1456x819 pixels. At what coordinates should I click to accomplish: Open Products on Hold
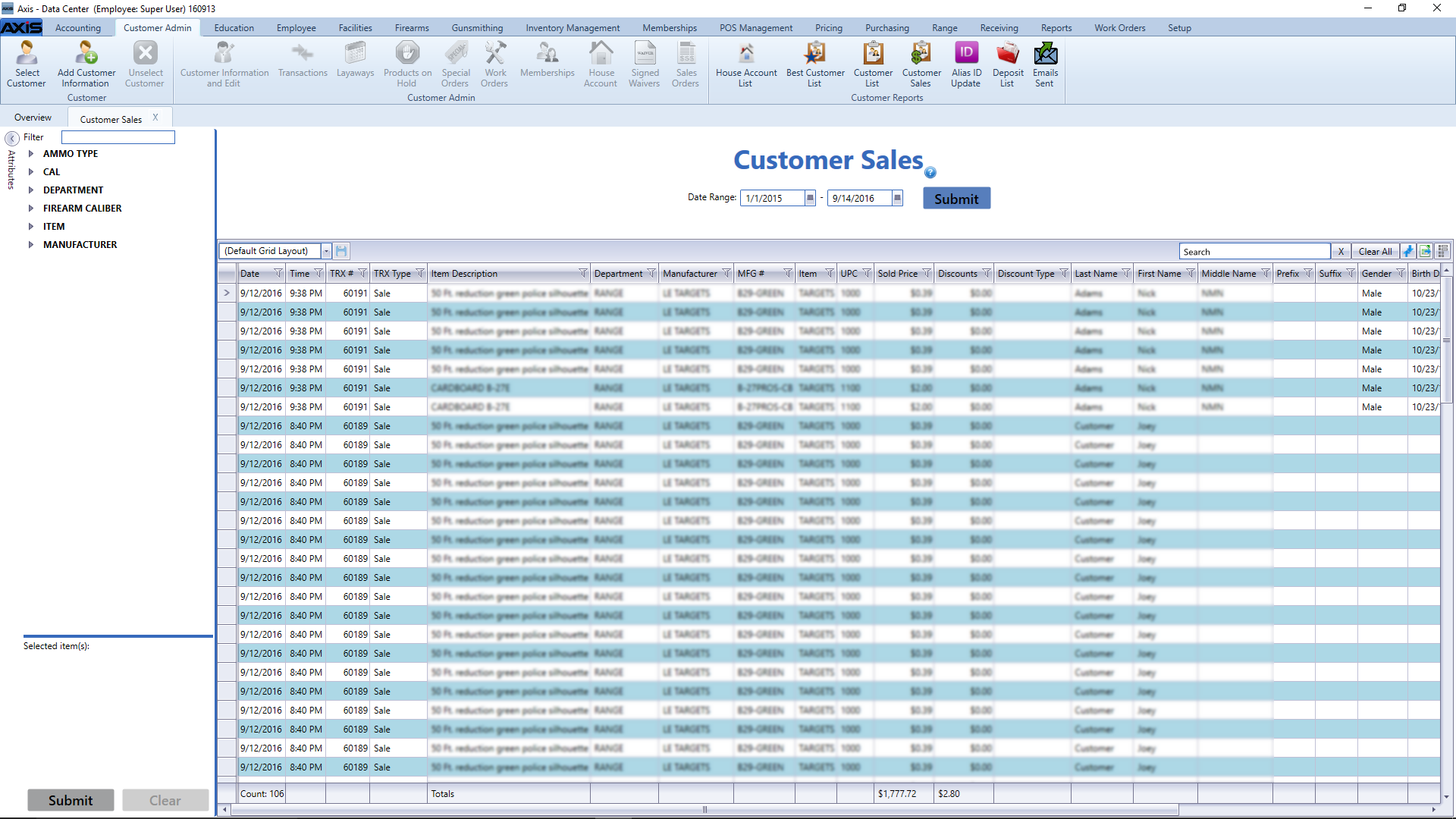407,64
